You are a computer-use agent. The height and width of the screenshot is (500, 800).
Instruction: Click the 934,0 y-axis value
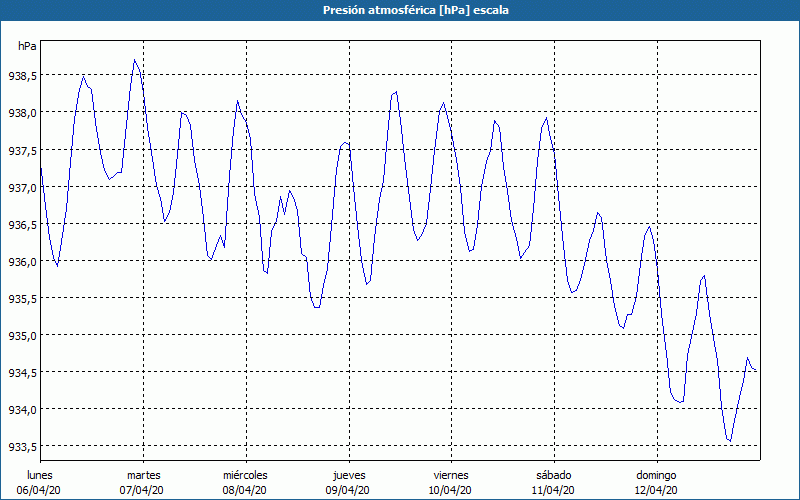pos(22,410)
